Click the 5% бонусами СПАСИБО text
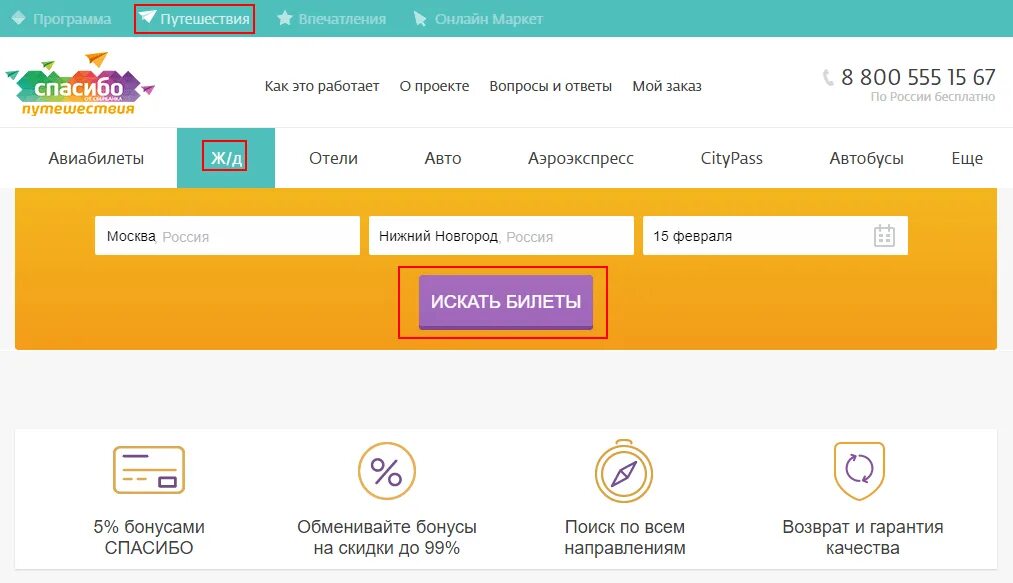 149,537
